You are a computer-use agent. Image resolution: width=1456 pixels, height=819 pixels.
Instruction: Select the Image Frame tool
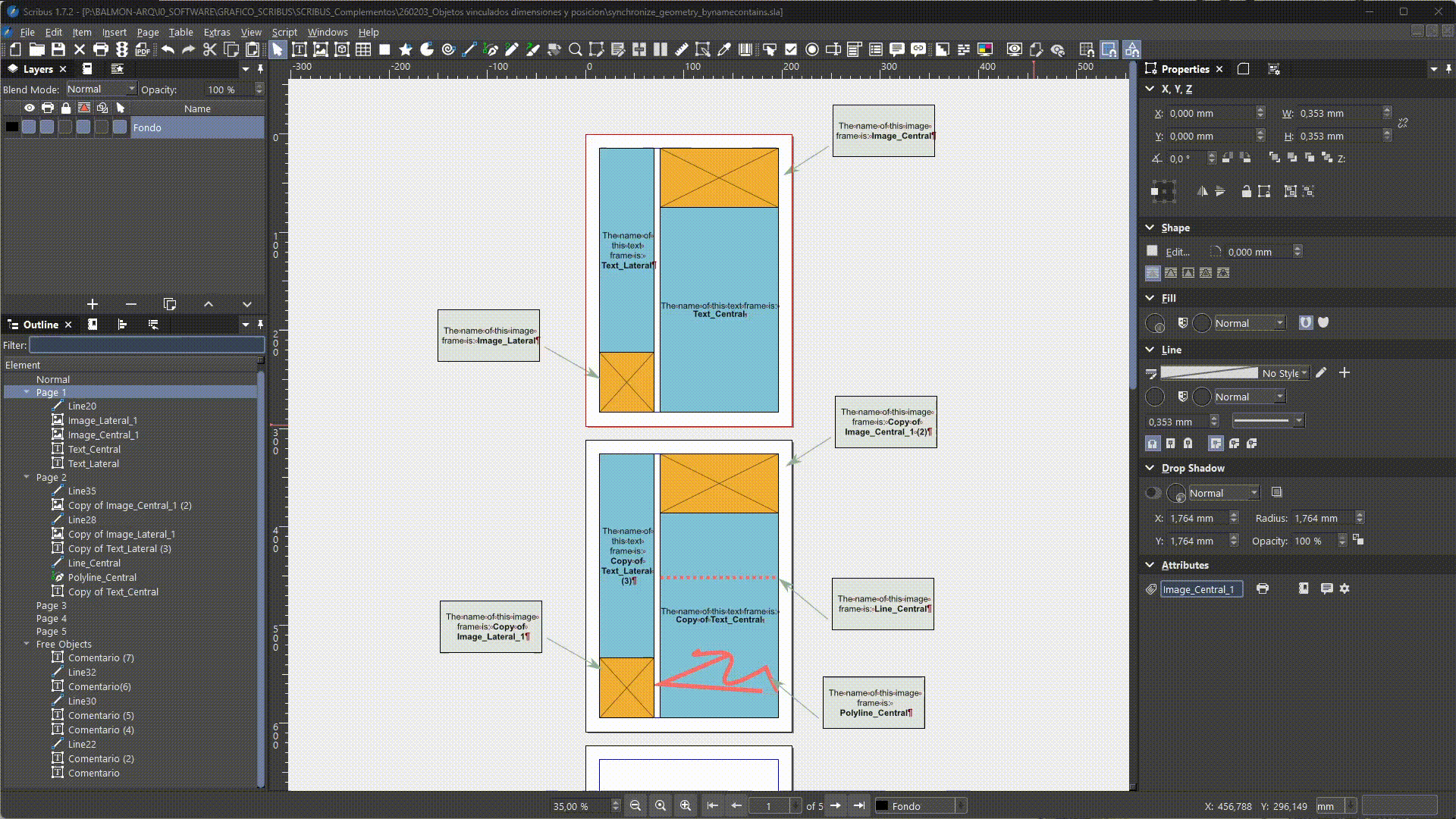coord(321,50)
